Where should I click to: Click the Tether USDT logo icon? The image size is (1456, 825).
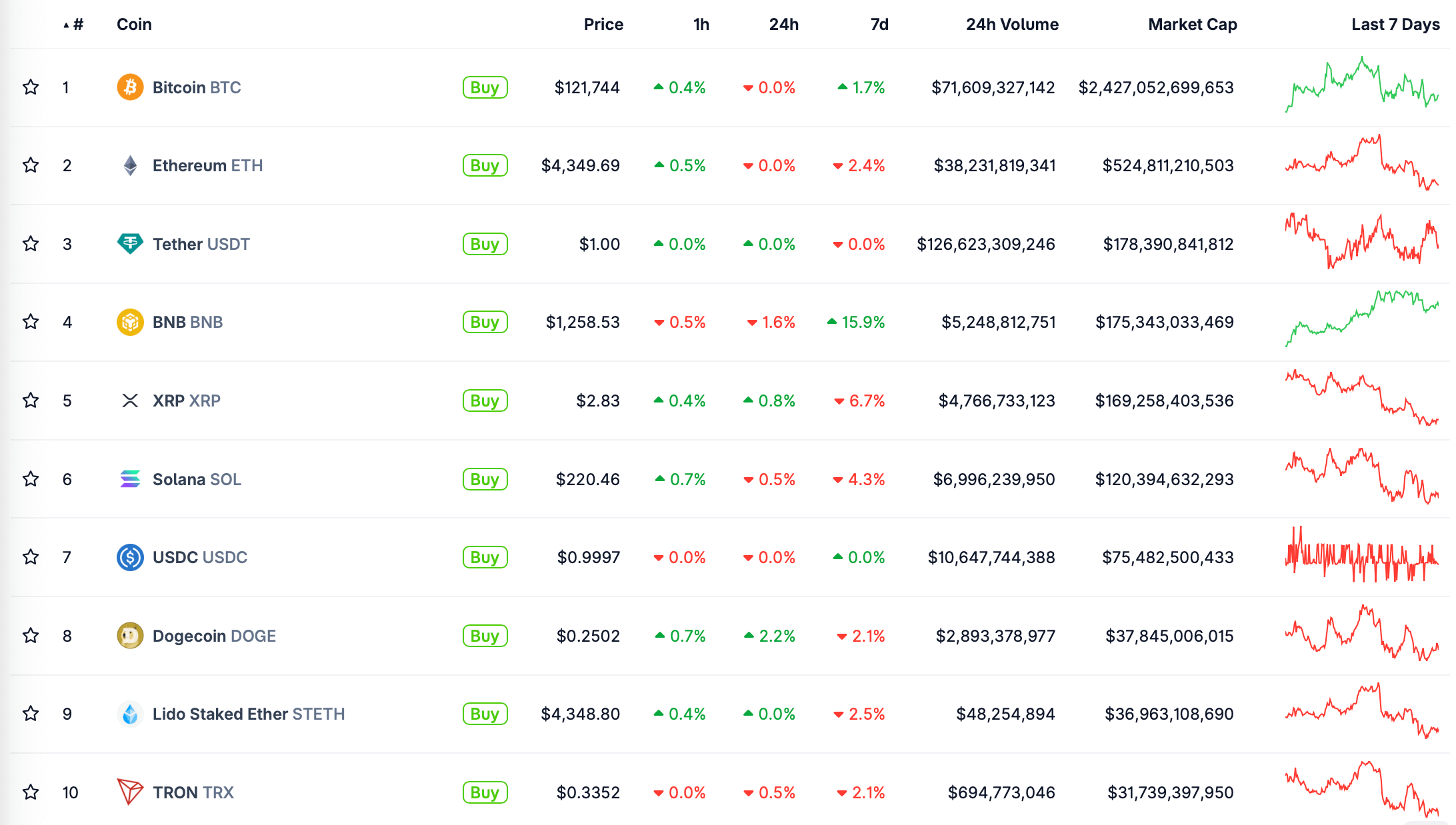pyautogui.click(x=130, y=244)
